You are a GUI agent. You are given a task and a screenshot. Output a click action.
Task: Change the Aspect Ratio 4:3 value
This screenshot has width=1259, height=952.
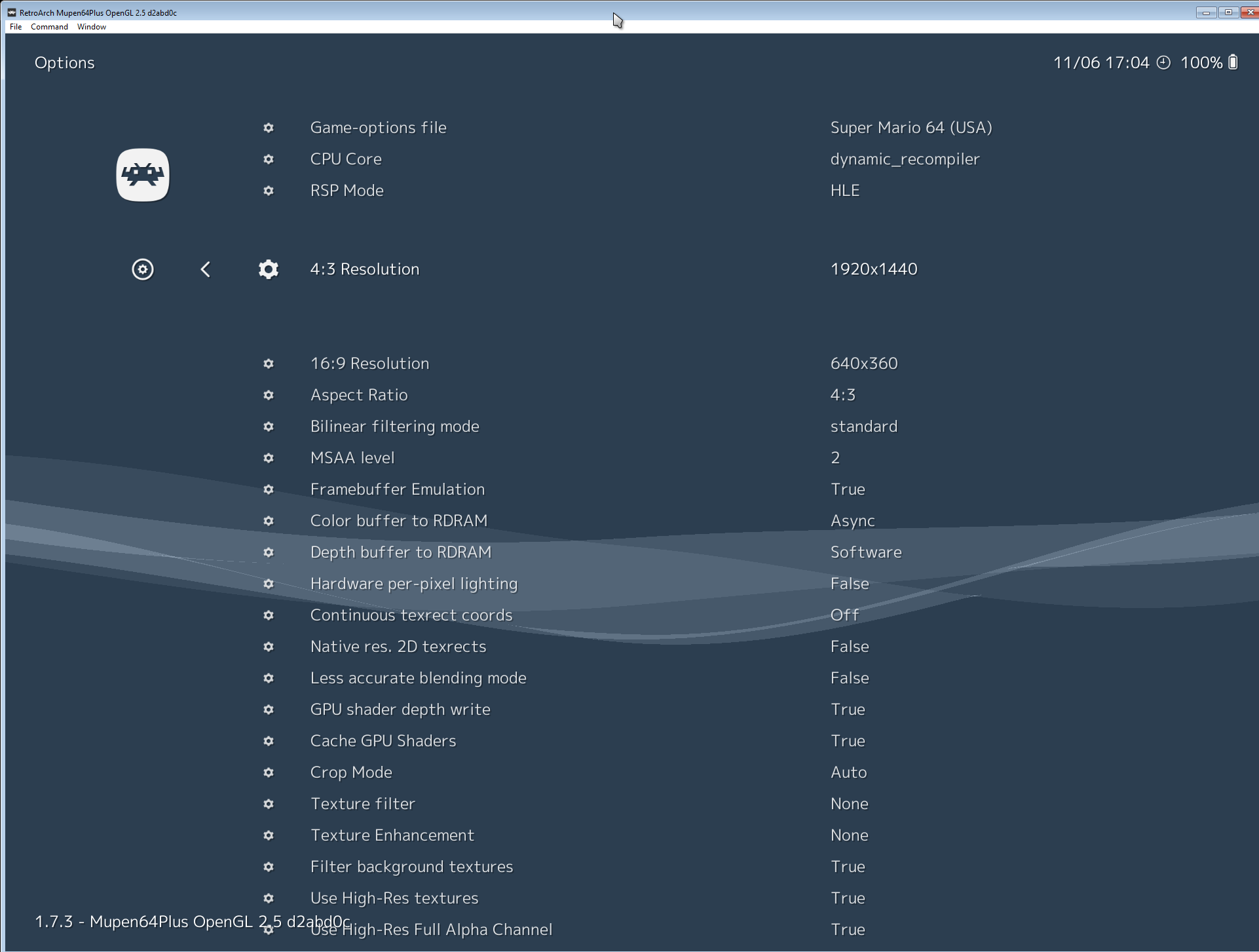click(x=842, y=395)
